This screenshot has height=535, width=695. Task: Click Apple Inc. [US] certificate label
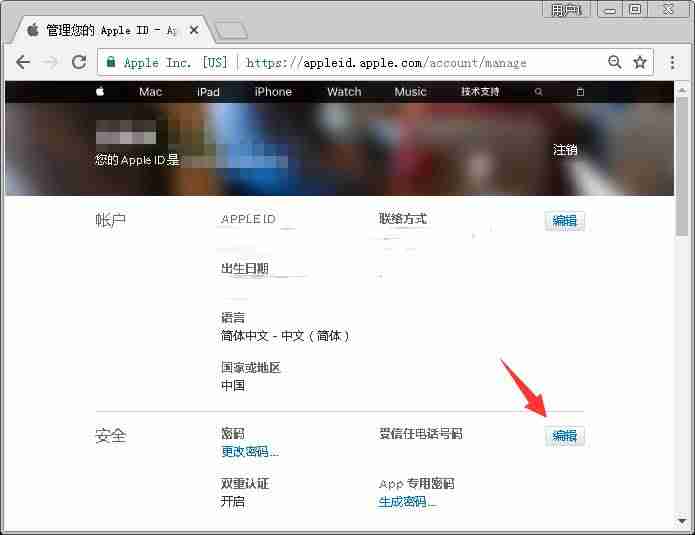pyautogui.click(x=176, y=62)
